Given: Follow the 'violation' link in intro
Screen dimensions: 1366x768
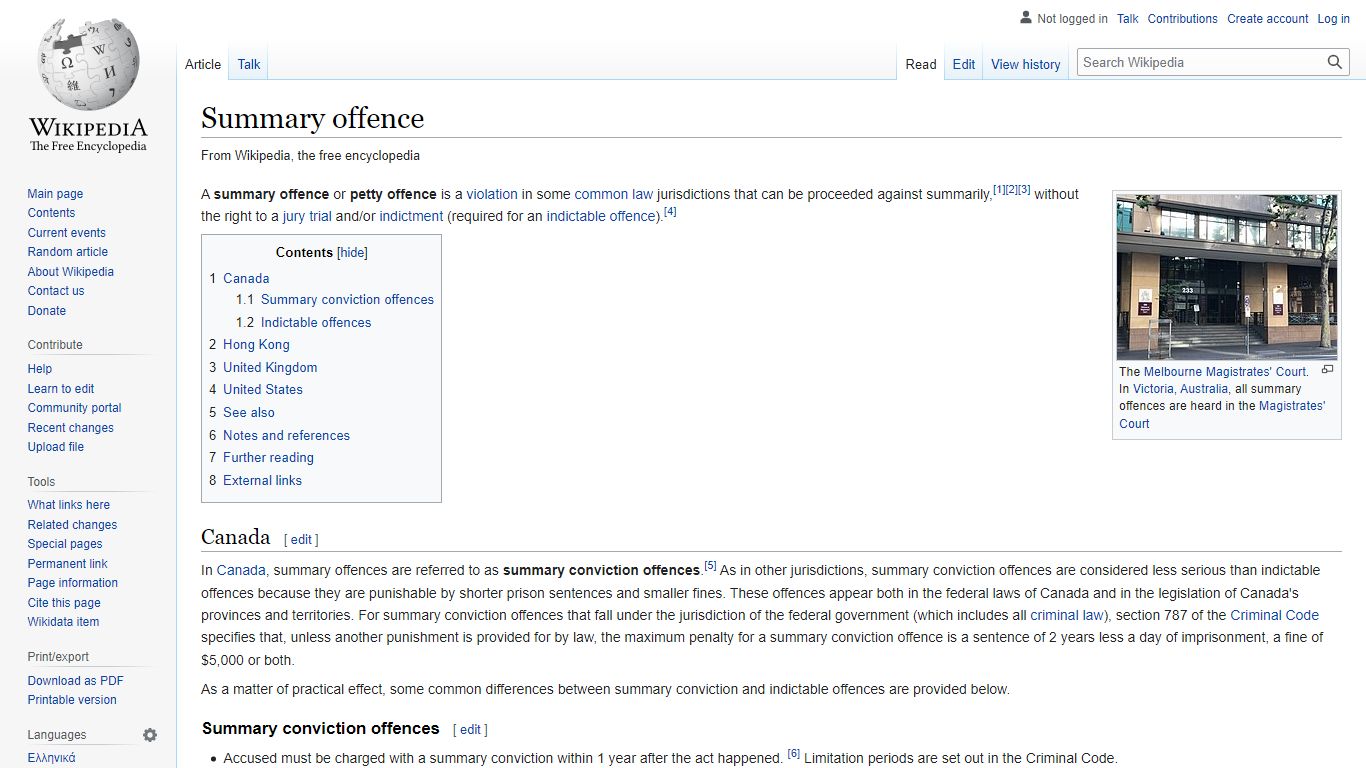Looking at the screenshot, I should 492,194.
